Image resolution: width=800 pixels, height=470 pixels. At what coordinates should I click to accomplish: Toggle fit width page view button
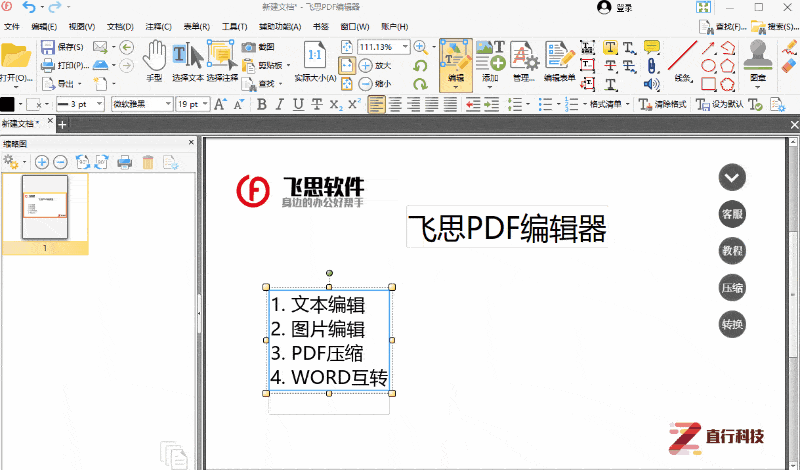click(347, 65)
